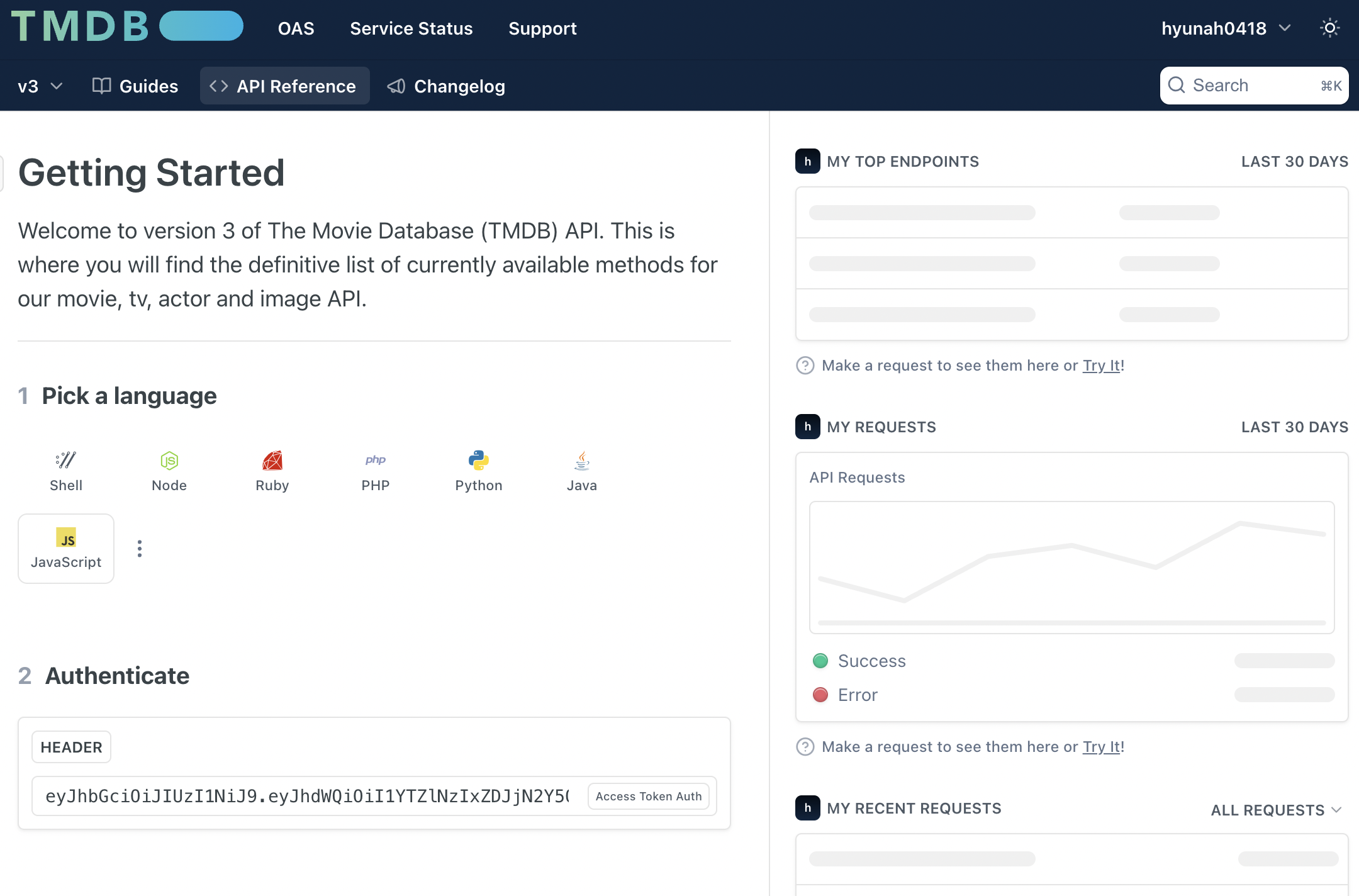The height and width of the screenshot is (896, 1359).
Task: Open the Changelog tab
Action: [x=446, y=86]
